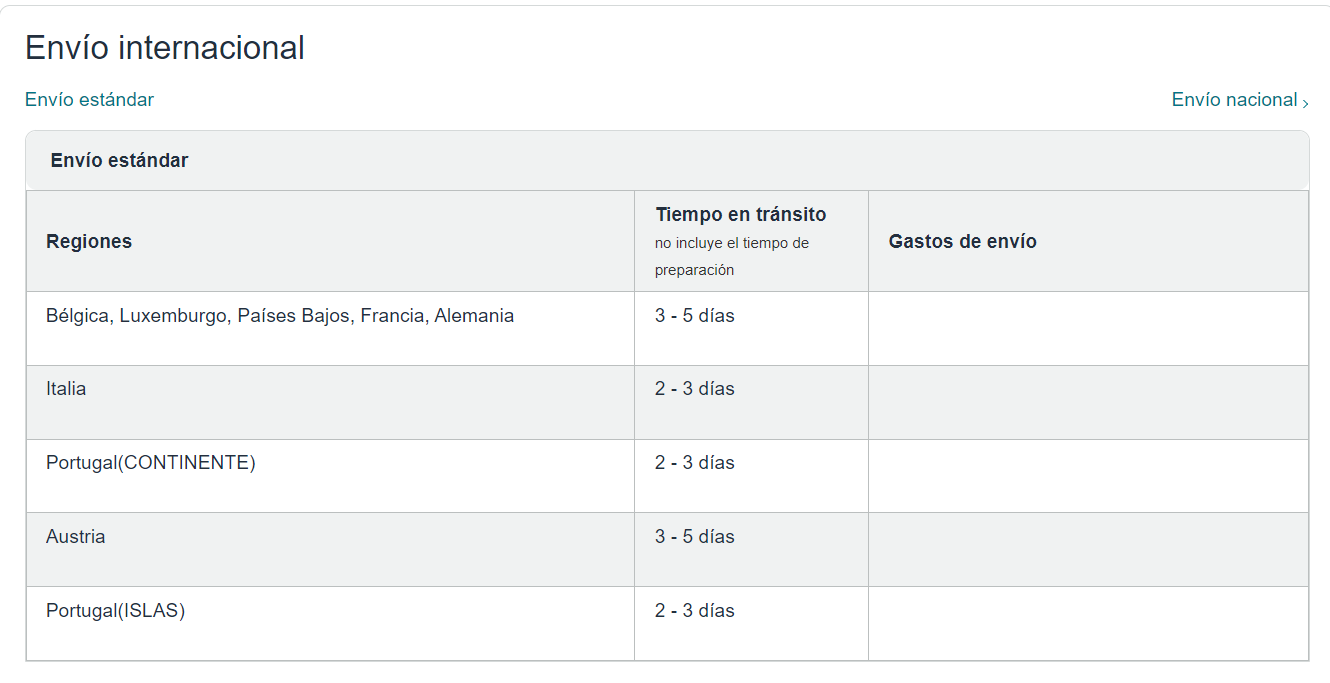Click the Envío estándar link under the heading
Image resolution: width=1330 pixels, height=683 pixels.
click(89, 100)
